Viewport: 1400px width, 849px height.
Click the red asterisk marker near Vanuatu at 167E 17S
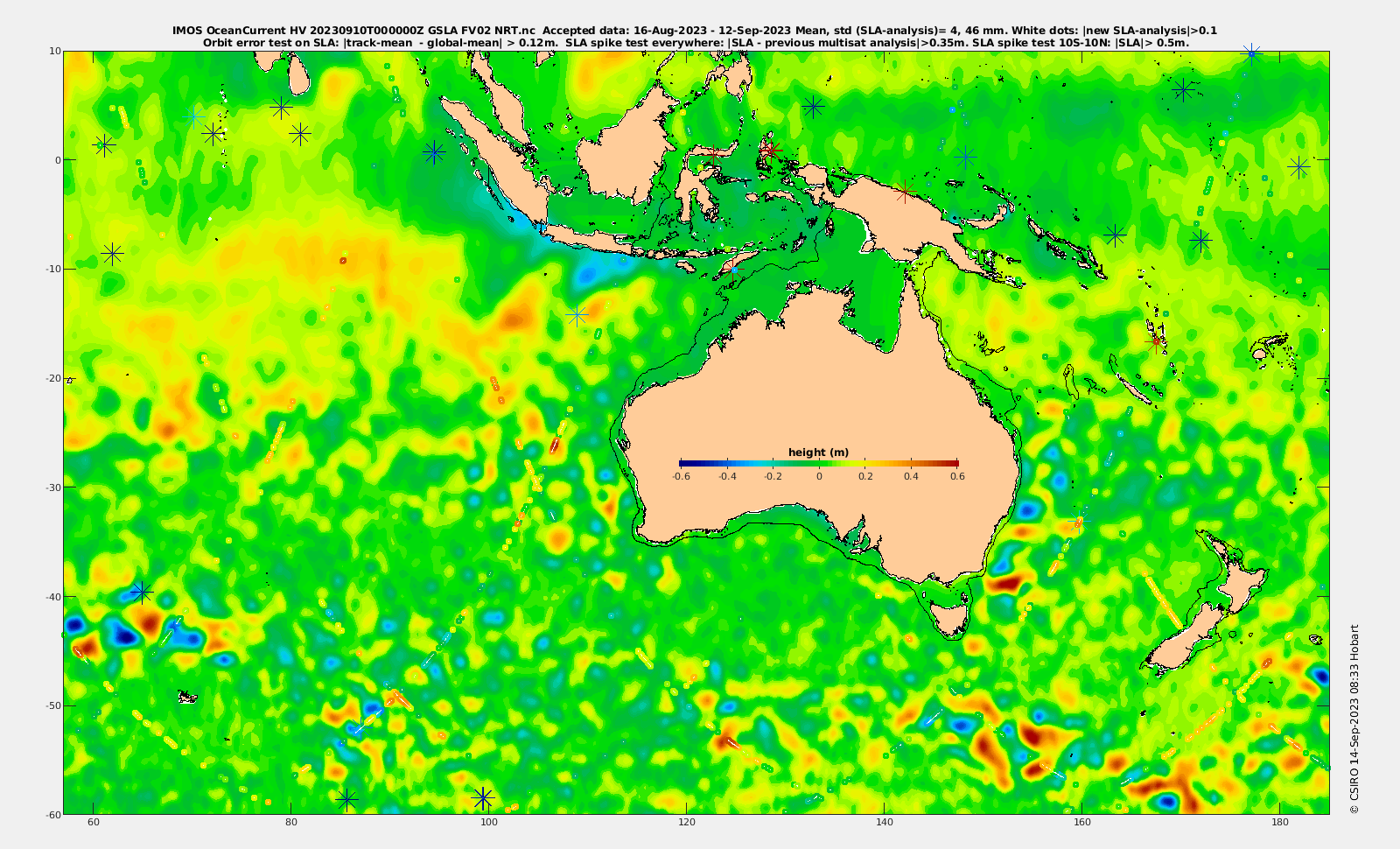tap(1157, 341)
